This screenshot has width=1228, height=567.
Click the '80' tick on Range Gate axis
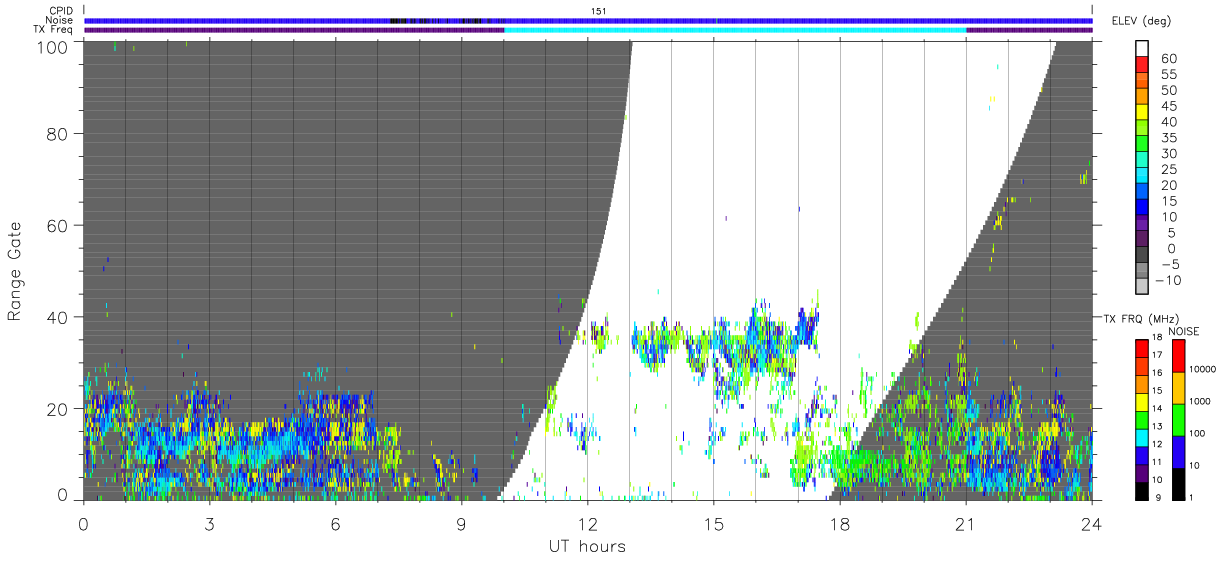(x=58, y=133)
